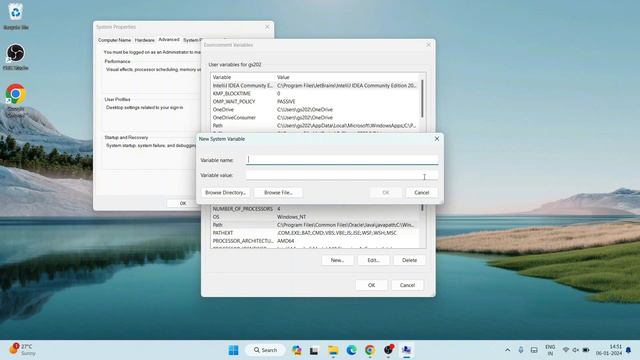Screen dimensions: 640x360
Task: Expand the hidden system tray icons chevron
Action: coord(507,350)
